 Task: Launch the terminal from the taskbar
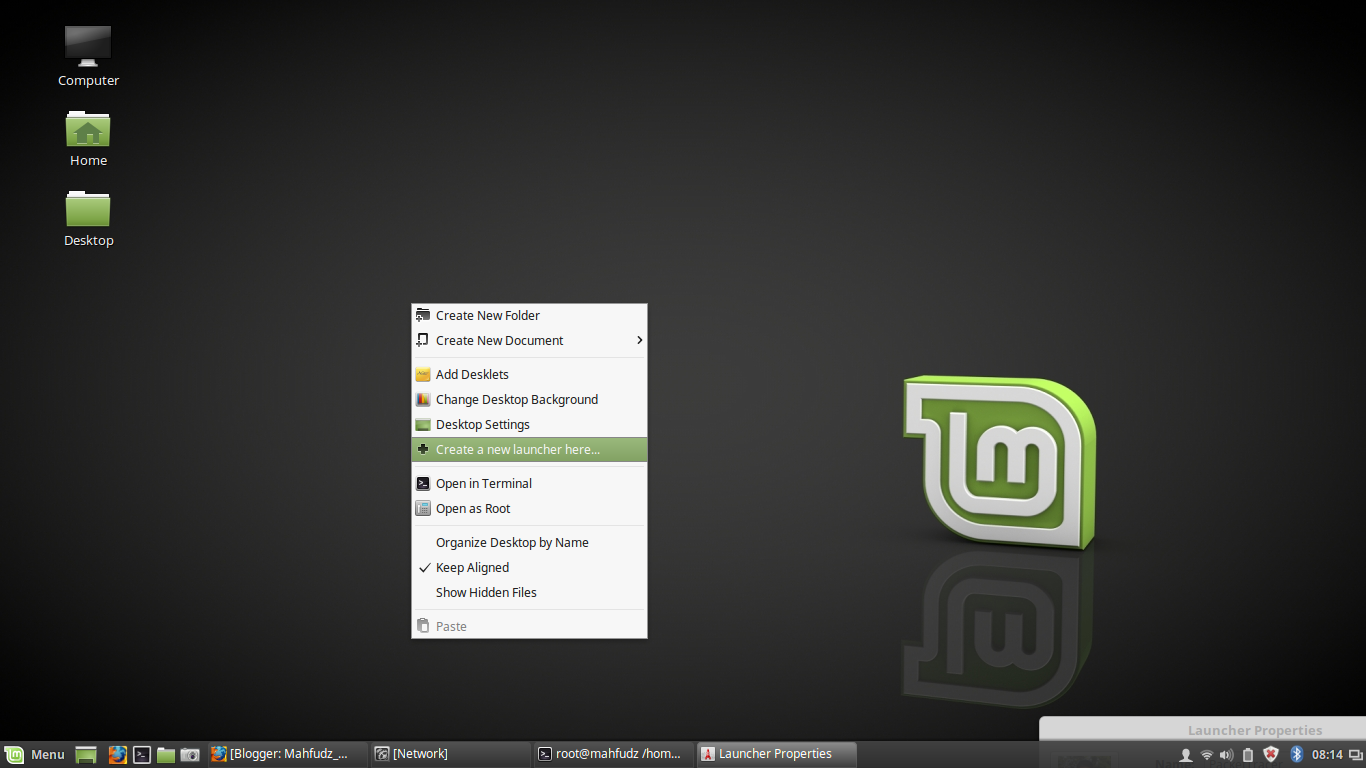[141, 754]
